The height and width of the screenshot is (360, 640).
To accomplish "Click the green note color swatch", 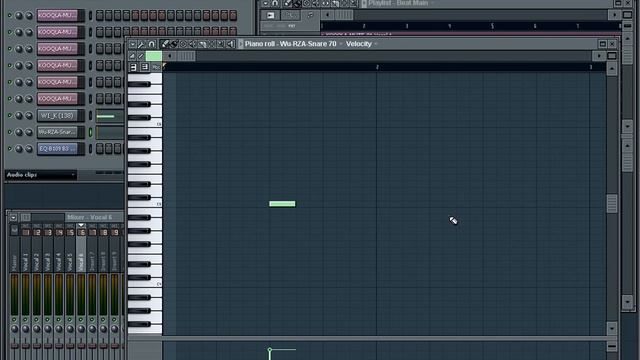I will coord(153,56).
